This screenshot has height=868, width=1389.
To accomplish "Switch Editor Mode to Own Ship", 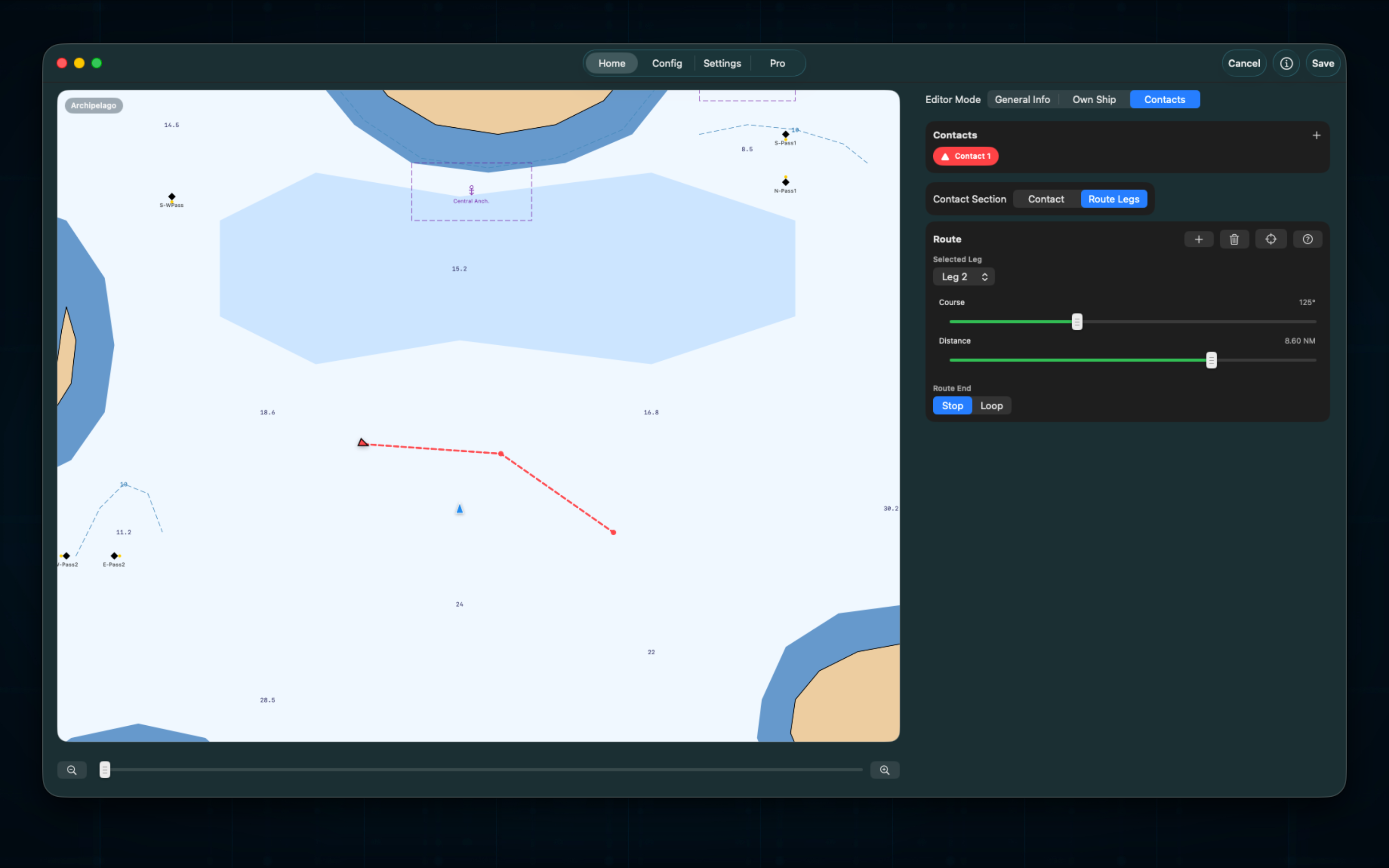I will pyautogui.click(x=1094, y=99).
